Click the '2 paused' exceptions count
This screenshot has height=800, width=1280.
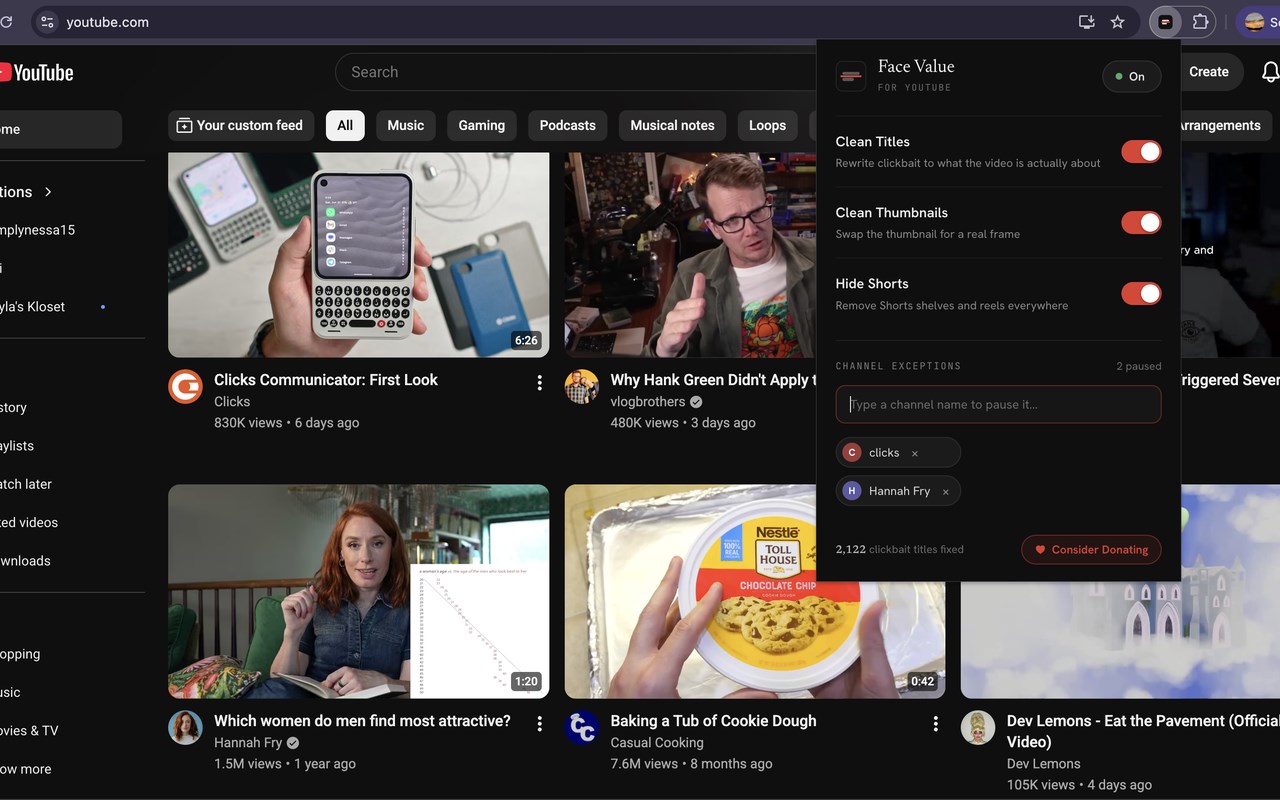tap(1139, 366)
